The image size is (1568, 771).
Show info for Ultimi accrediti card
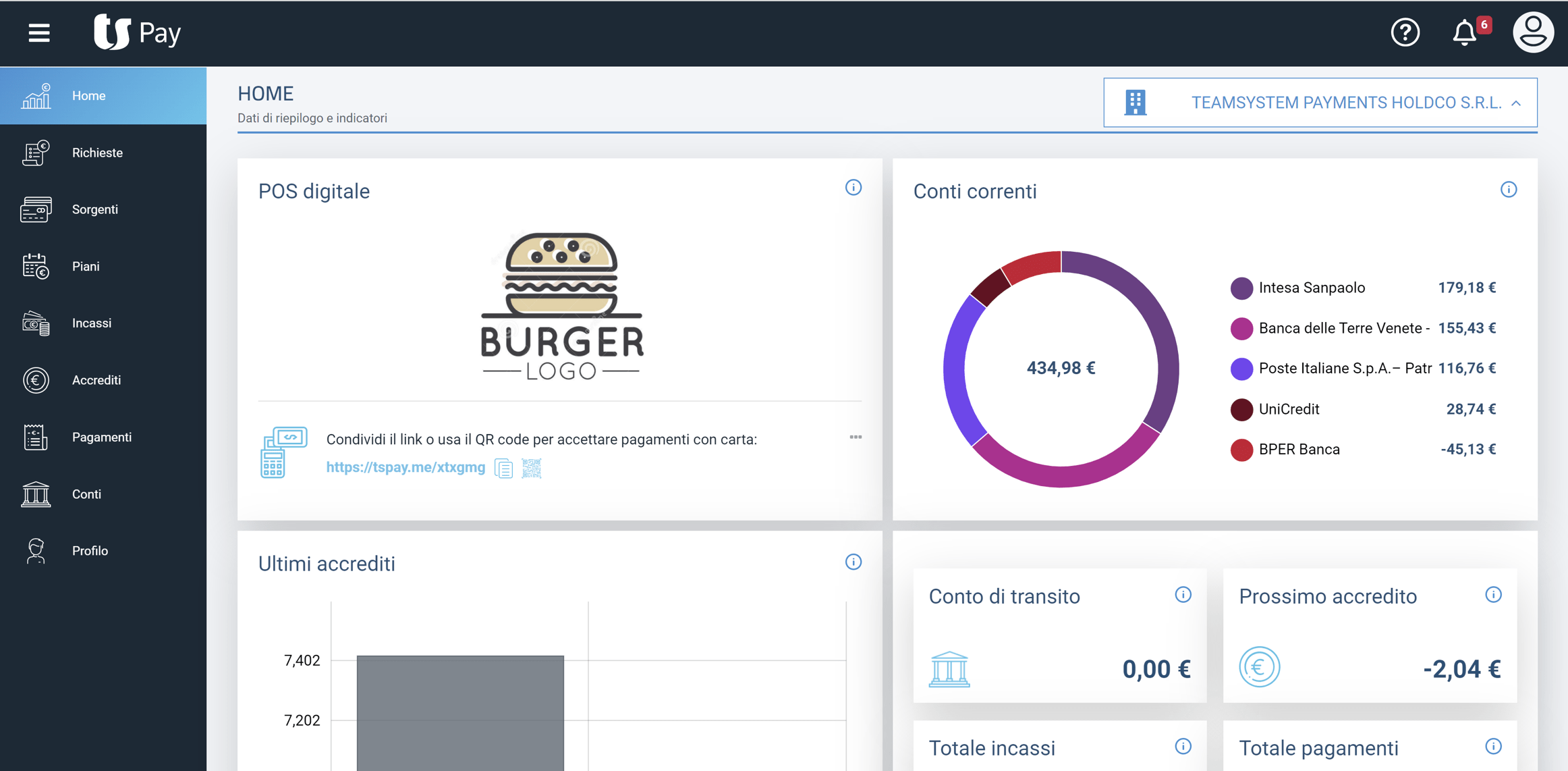click(853, 562)
